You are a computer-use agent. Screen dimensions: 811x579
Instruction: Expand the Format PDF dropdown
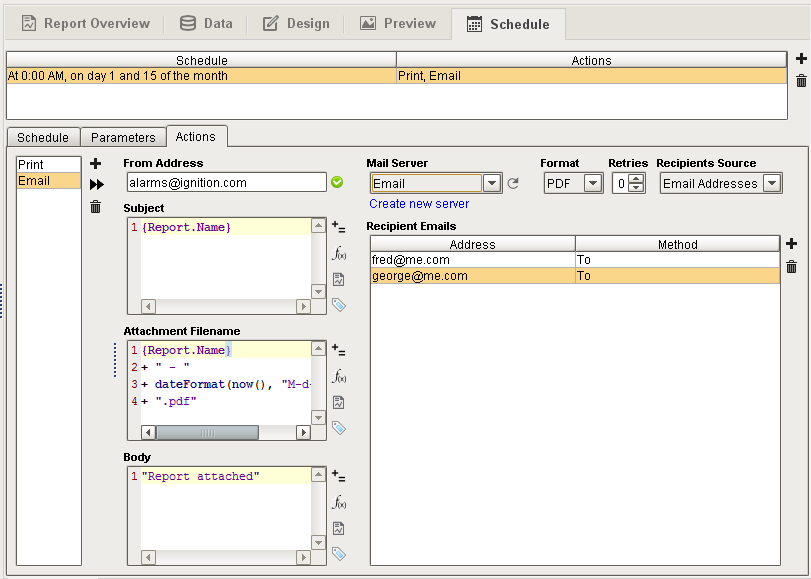[x=593, y=183]
